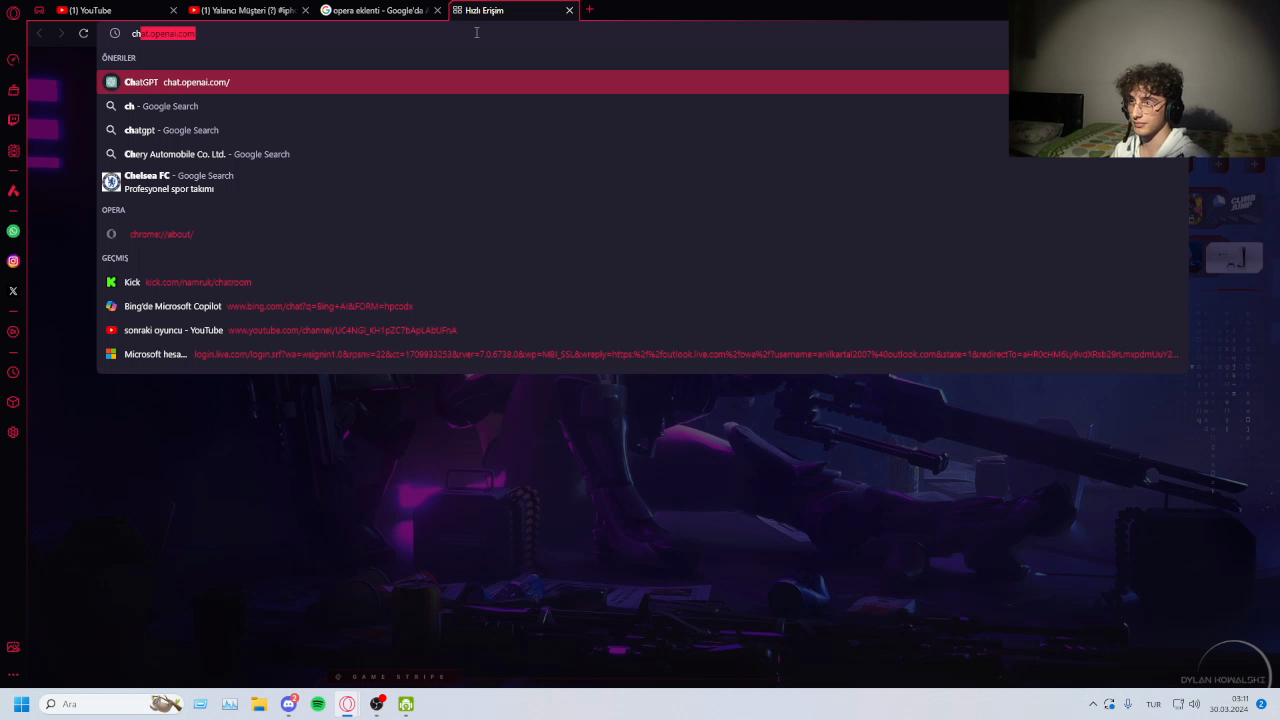Screen dimensions: 1280x720
Task: Open GX Cleaner briefcase icon in sidebar
Action: pos(13,90)
